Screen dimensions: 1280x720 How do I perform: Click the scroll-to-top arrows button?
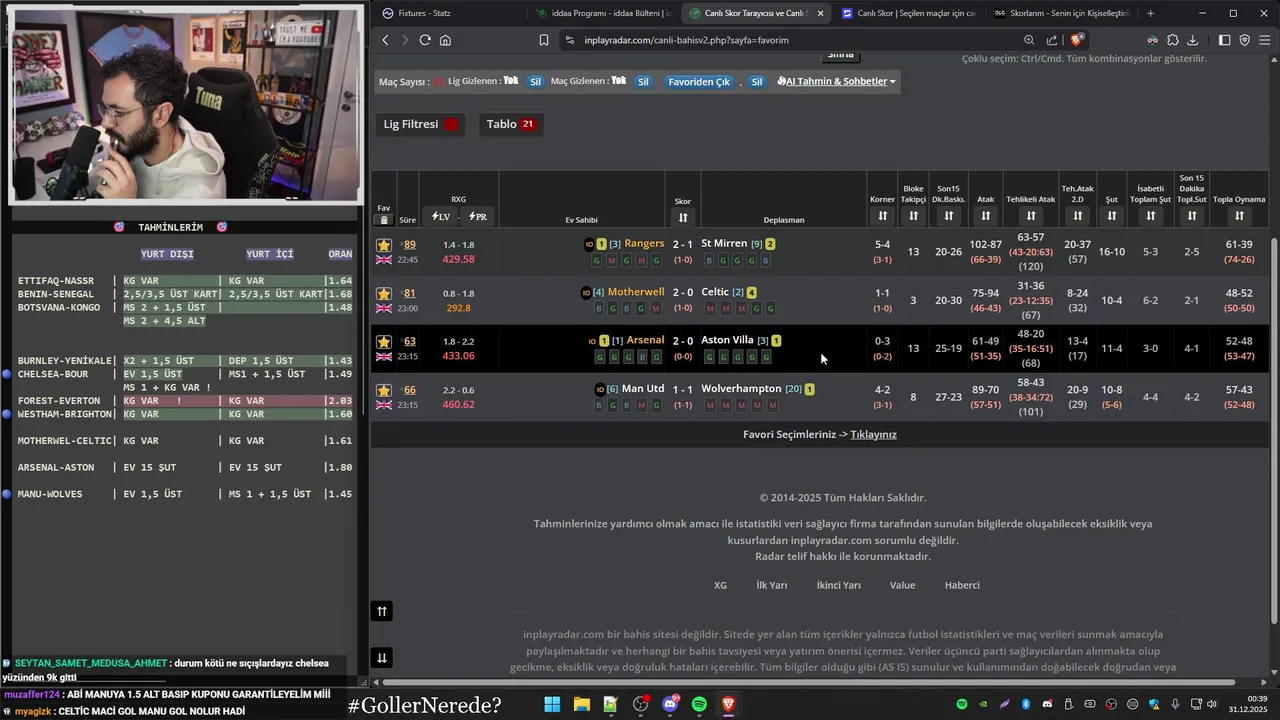(381, 611)
